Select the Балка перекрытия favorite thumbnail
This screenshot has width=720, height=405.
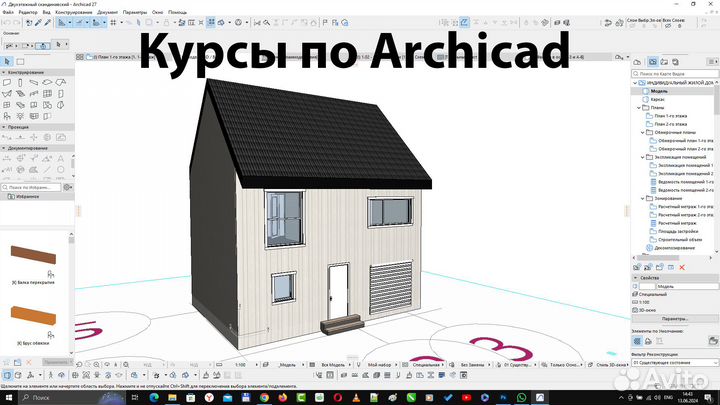coord(33,255)
